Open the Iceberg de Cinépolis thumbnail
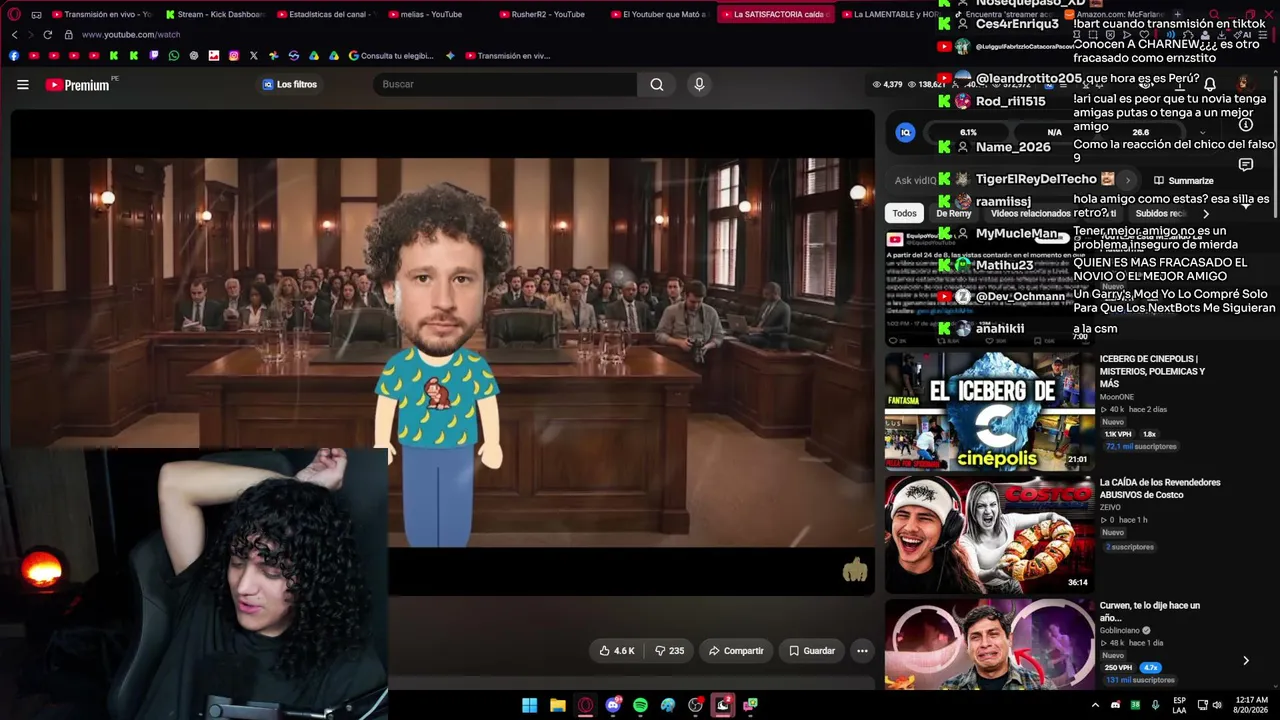 989,410
